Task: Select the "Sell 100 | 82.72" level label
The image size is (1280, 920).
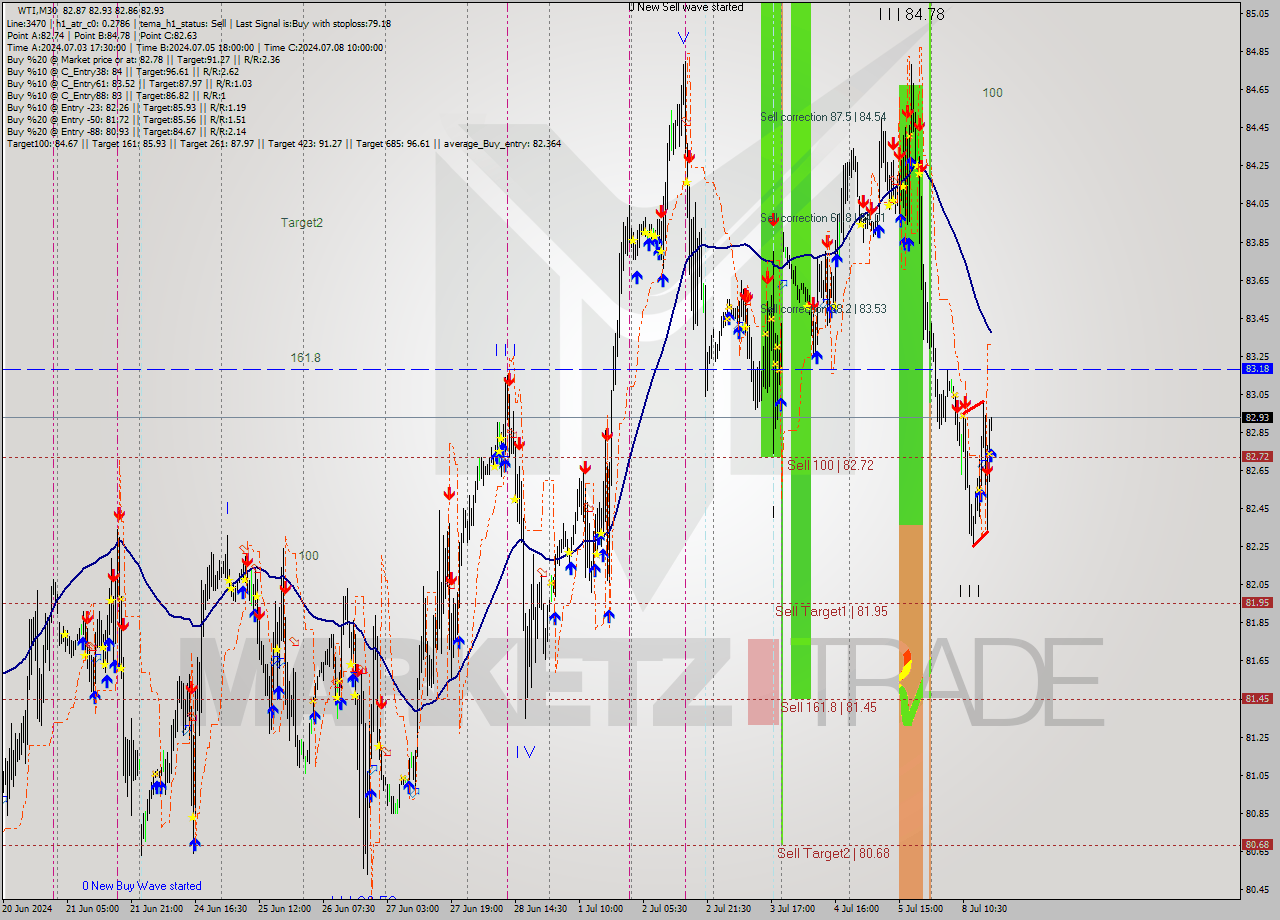Action: tap(830, 465)
